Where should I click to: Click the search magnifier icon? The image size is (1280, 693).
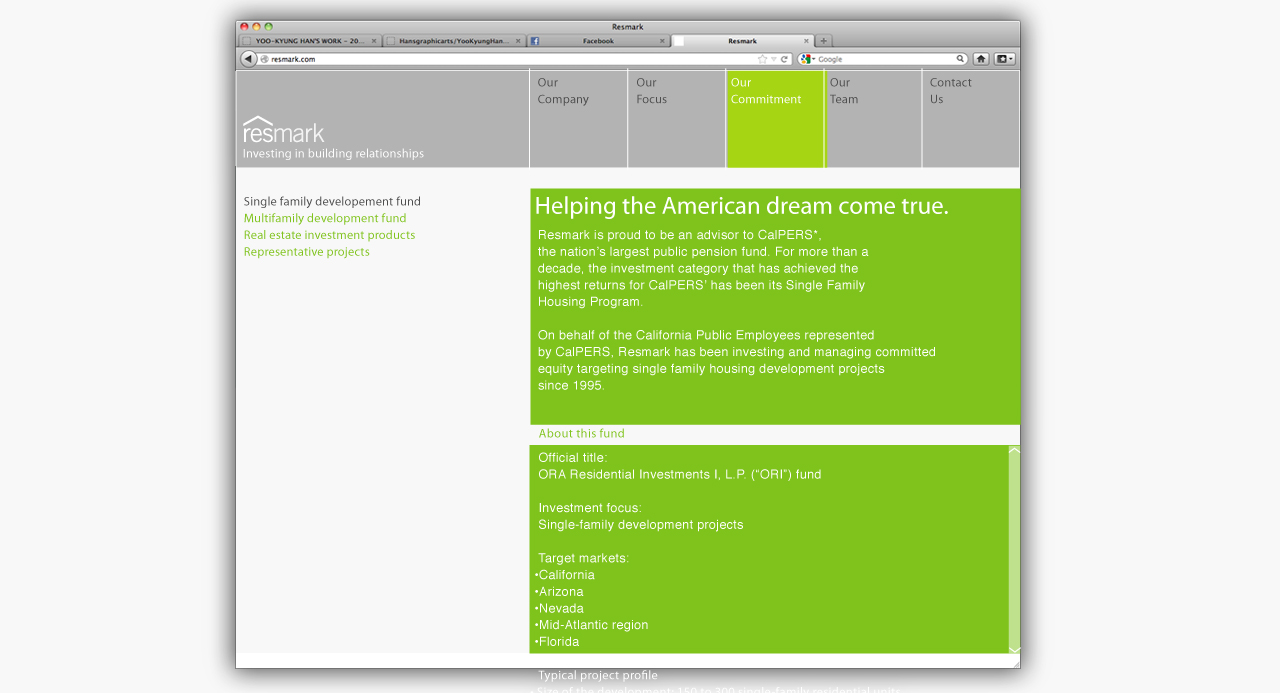click(x=960, y=59)
